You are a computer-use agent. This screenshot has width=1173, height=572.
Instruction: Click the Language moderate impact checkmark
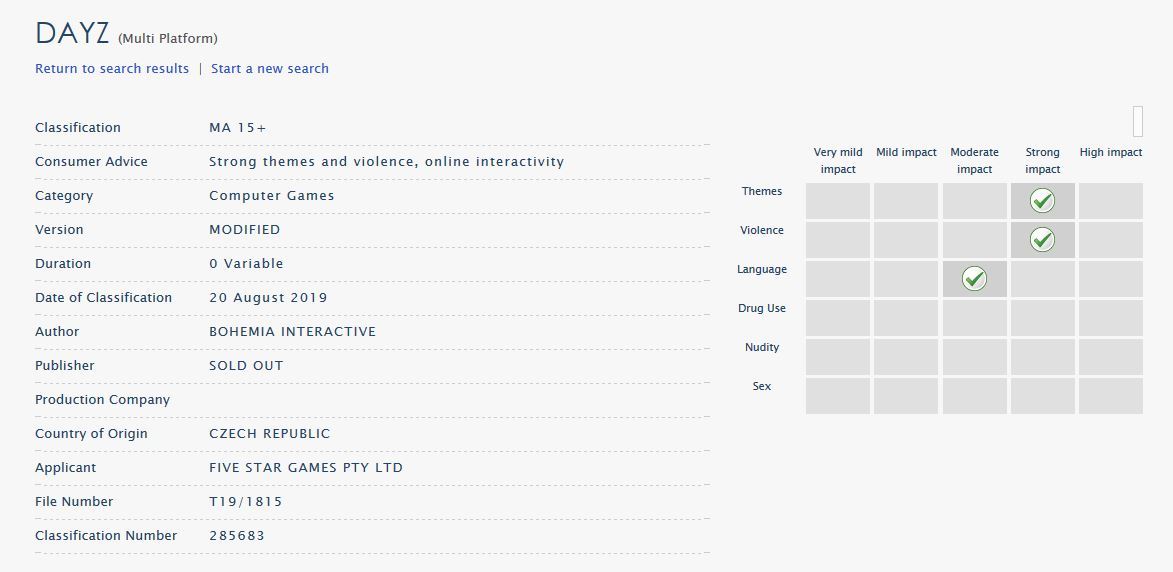click(x=974, y=279)
